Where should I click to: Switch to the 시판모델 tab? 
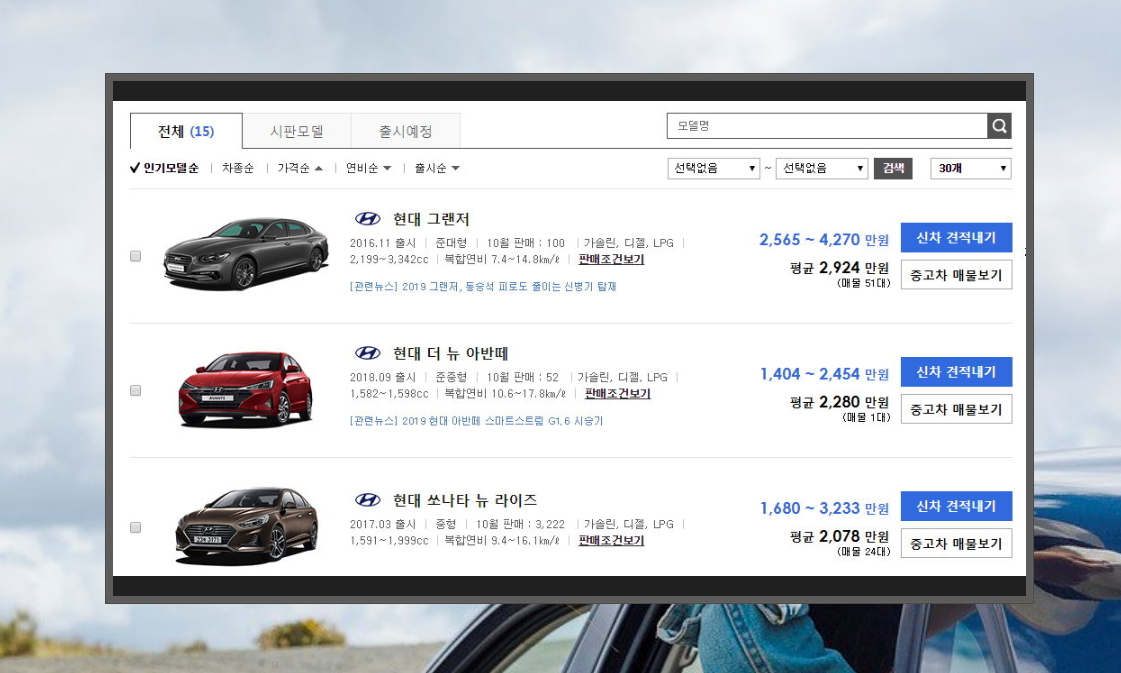[297, 131]
